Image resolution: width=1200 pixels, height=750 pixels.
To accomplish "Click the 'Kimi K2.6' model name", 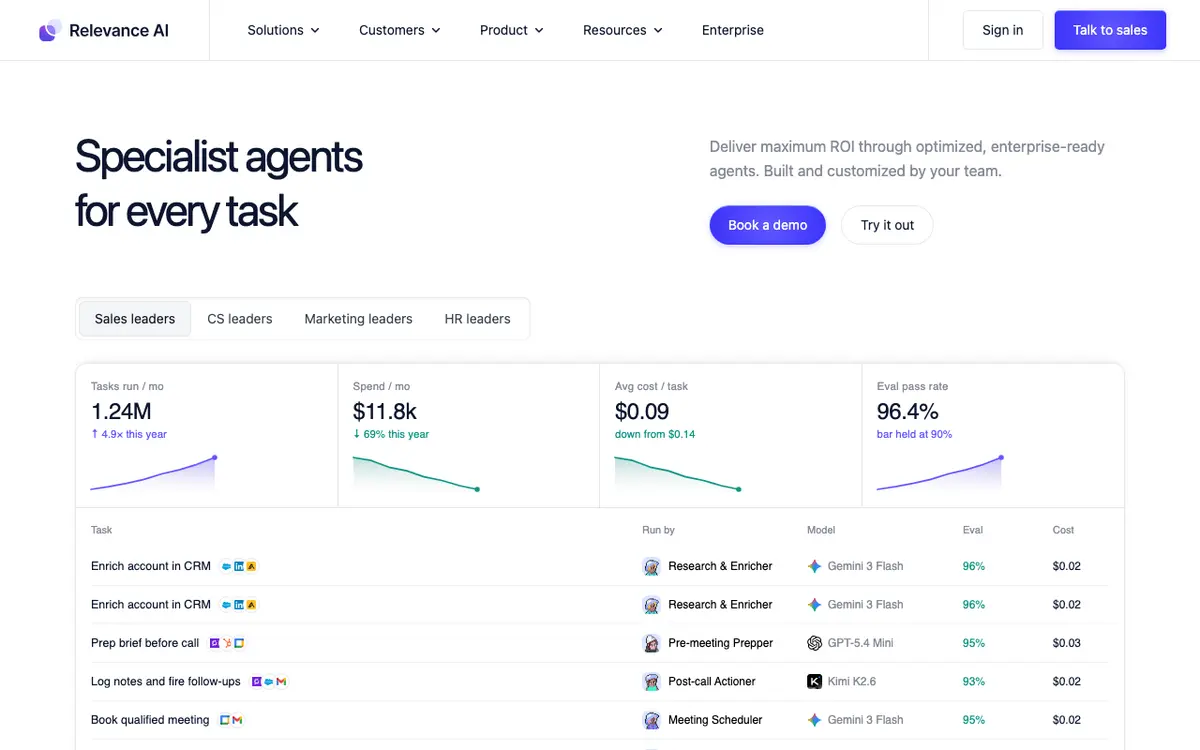I will click(853, 682).
